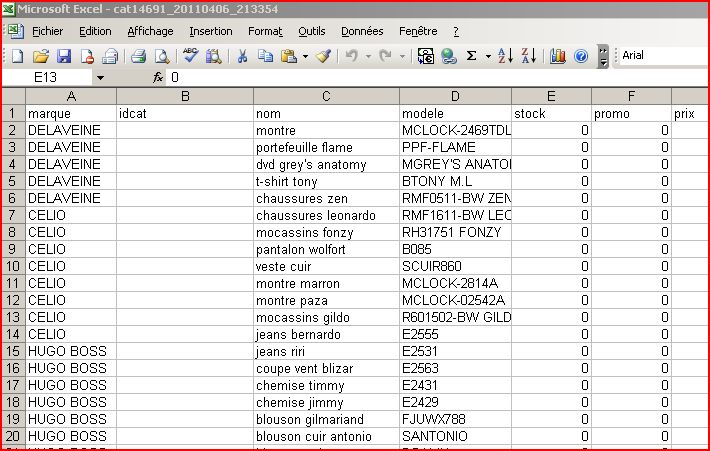Click the Permission icon in toolbar
The image size is (710, 451).
click(x=87, y=56)
